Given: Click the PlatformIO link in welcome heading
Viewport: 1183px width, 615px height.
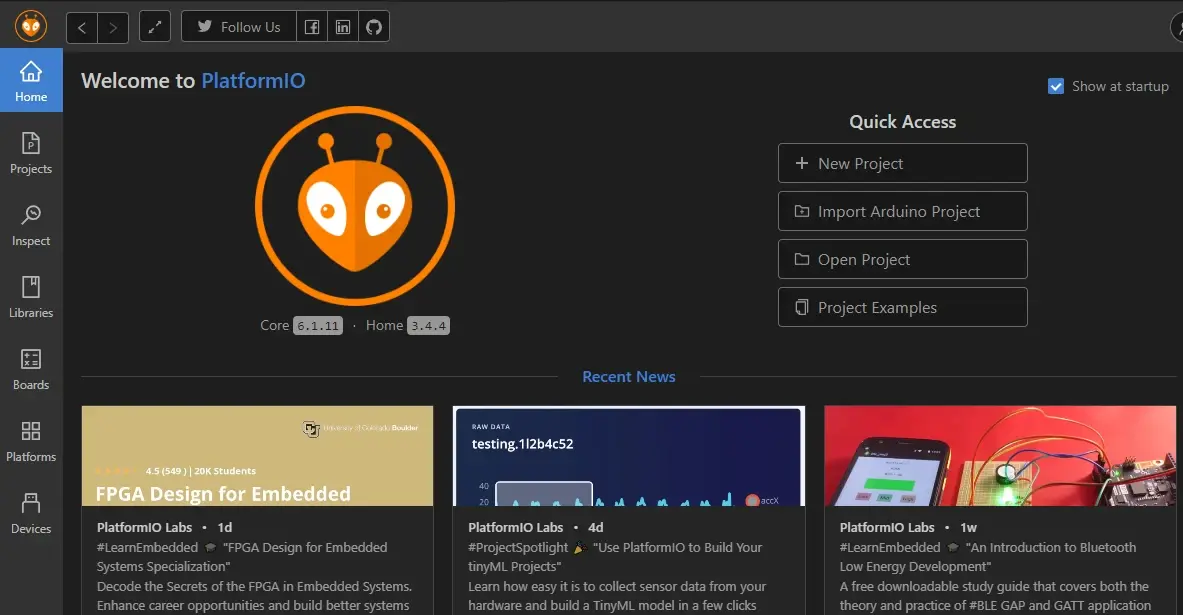Looking at the screenshot, I should click(254, 81).
